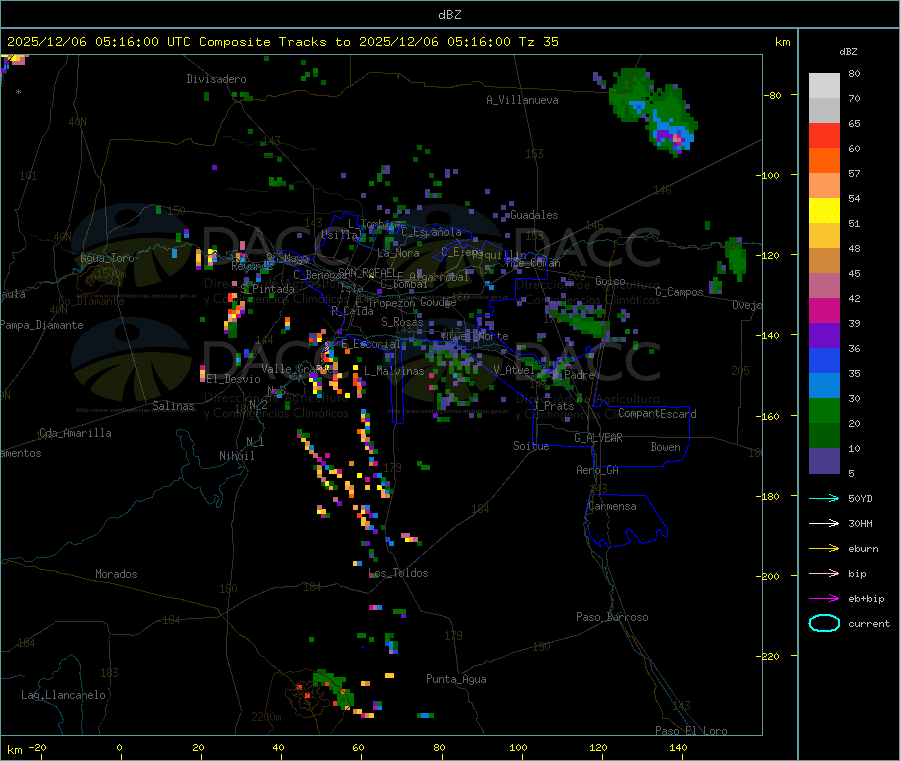Click the cyan 50YD arrow legend icon
The image size is (900, 761).
click(824, 498)
